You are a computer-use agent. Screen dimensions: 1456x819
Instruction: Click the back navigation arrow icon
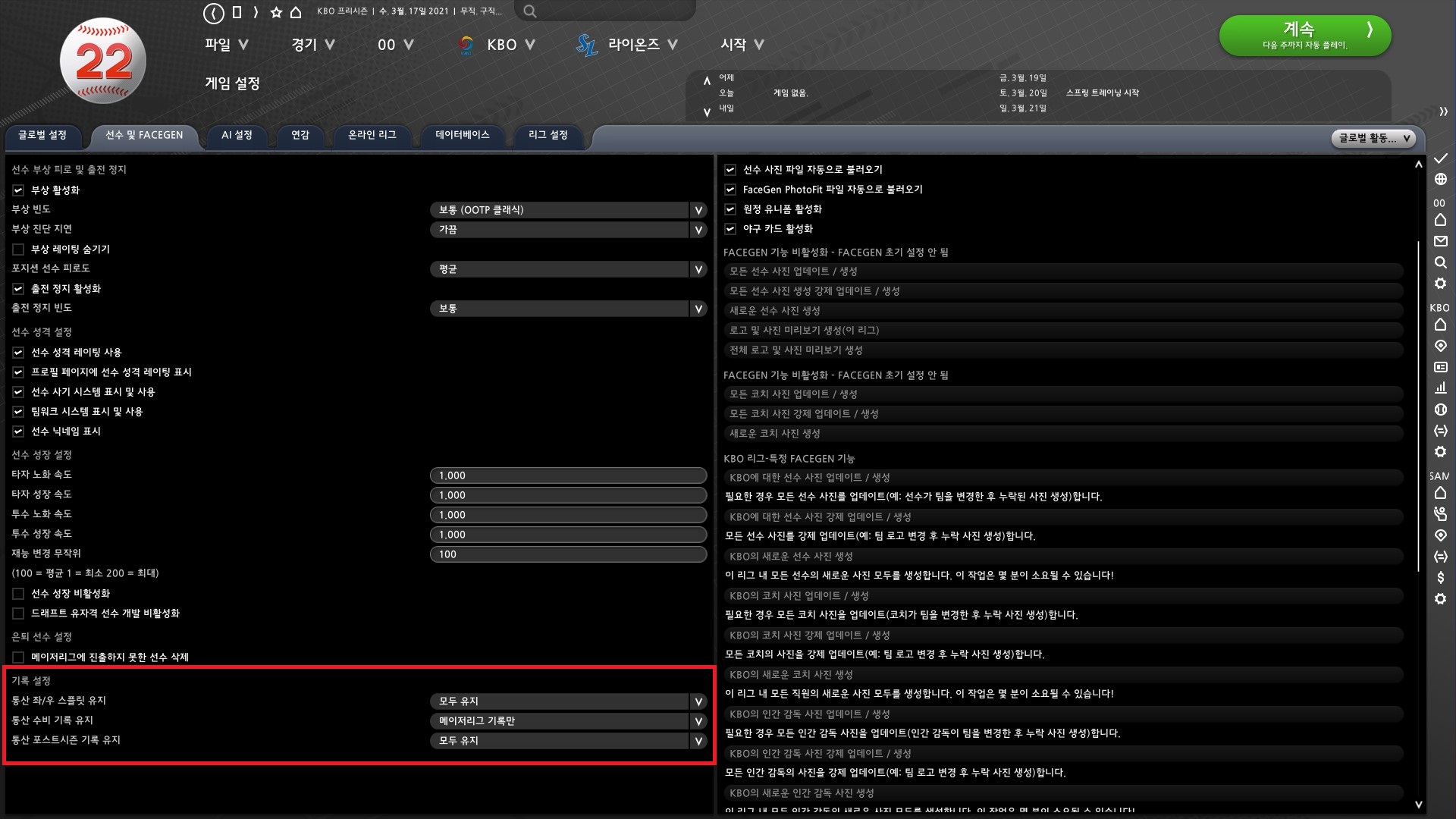[x=214, y=12]
